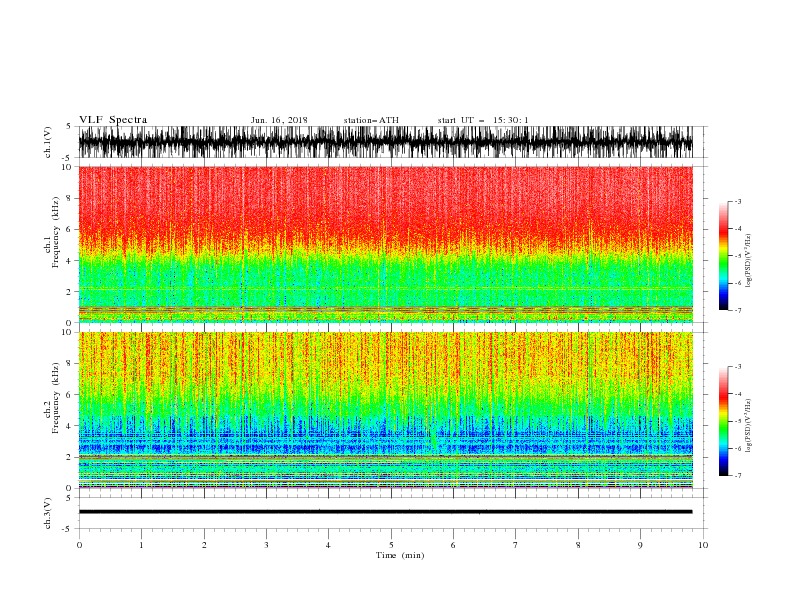Click the 'VLF Spectra' title text
The width and height of the screenshot is (792, 612).
(x=113, y=120)
